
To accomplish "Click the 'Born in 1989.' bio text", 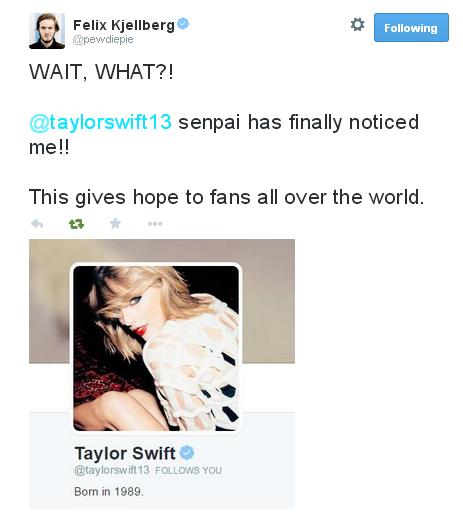I will click(x=109, y=492).
